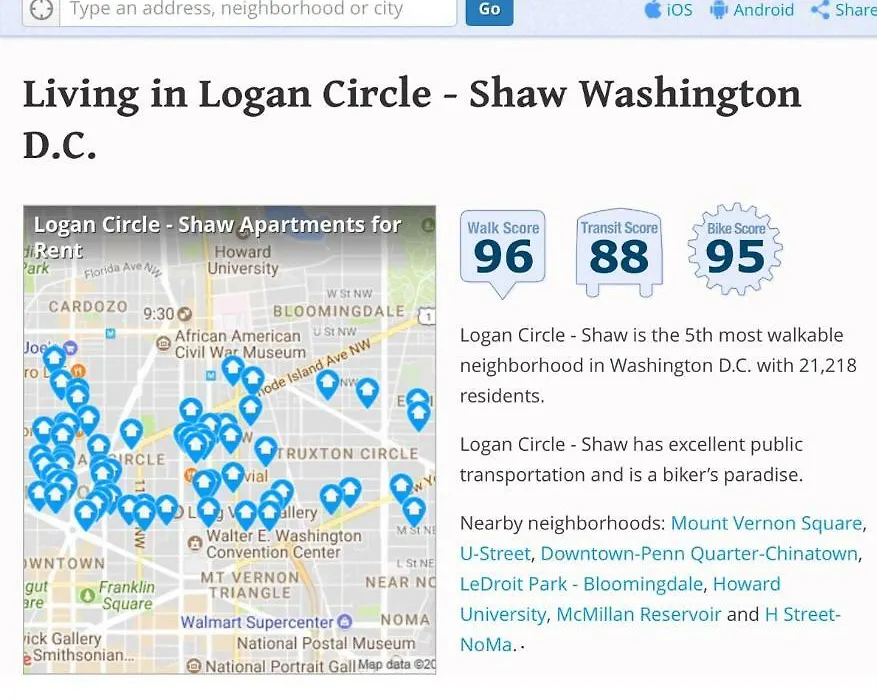Open the U-Street neighborhood link

point(495,553)
